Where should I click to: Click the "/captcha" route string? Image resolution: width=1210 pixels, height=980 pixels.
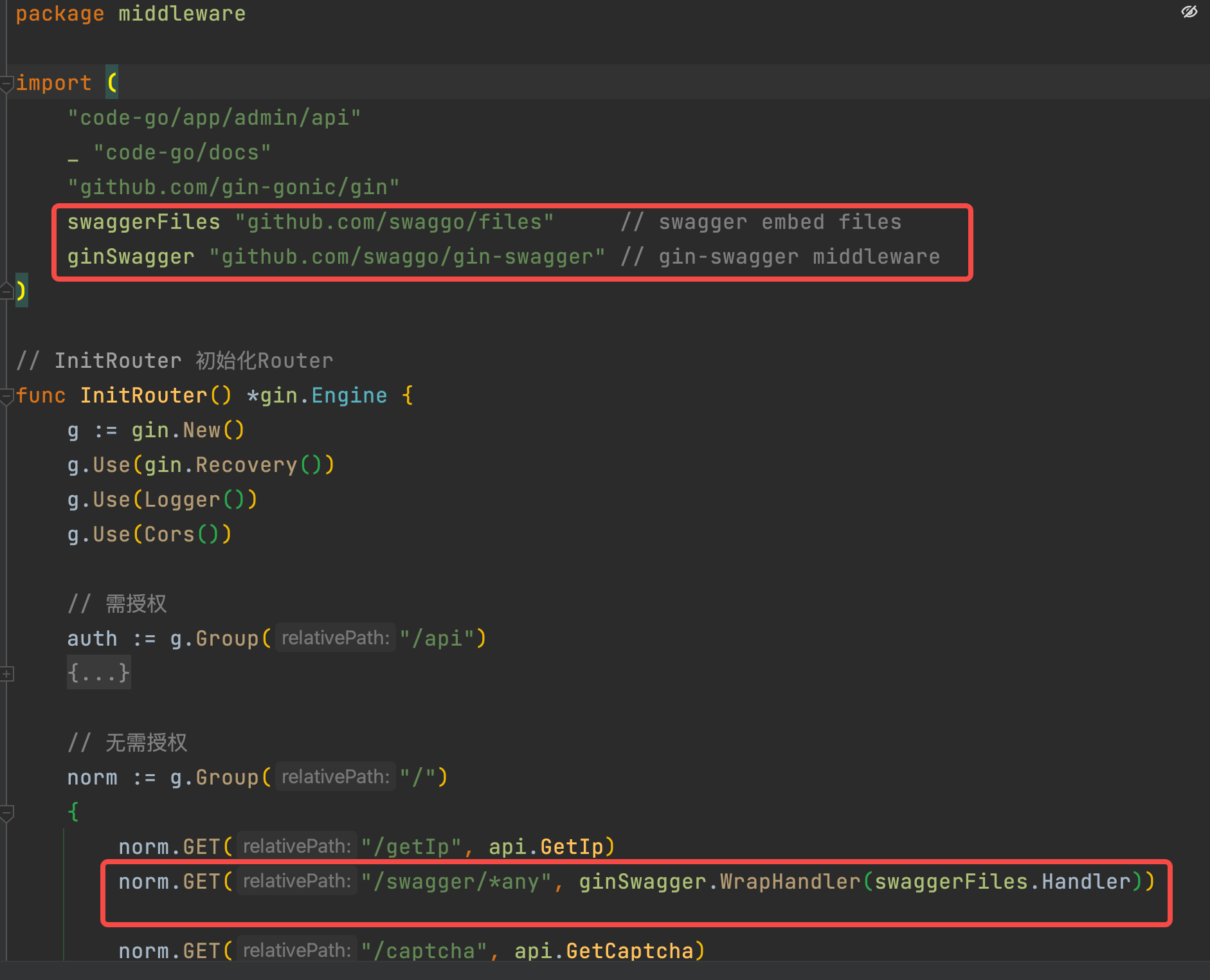[x=424, y=951]
